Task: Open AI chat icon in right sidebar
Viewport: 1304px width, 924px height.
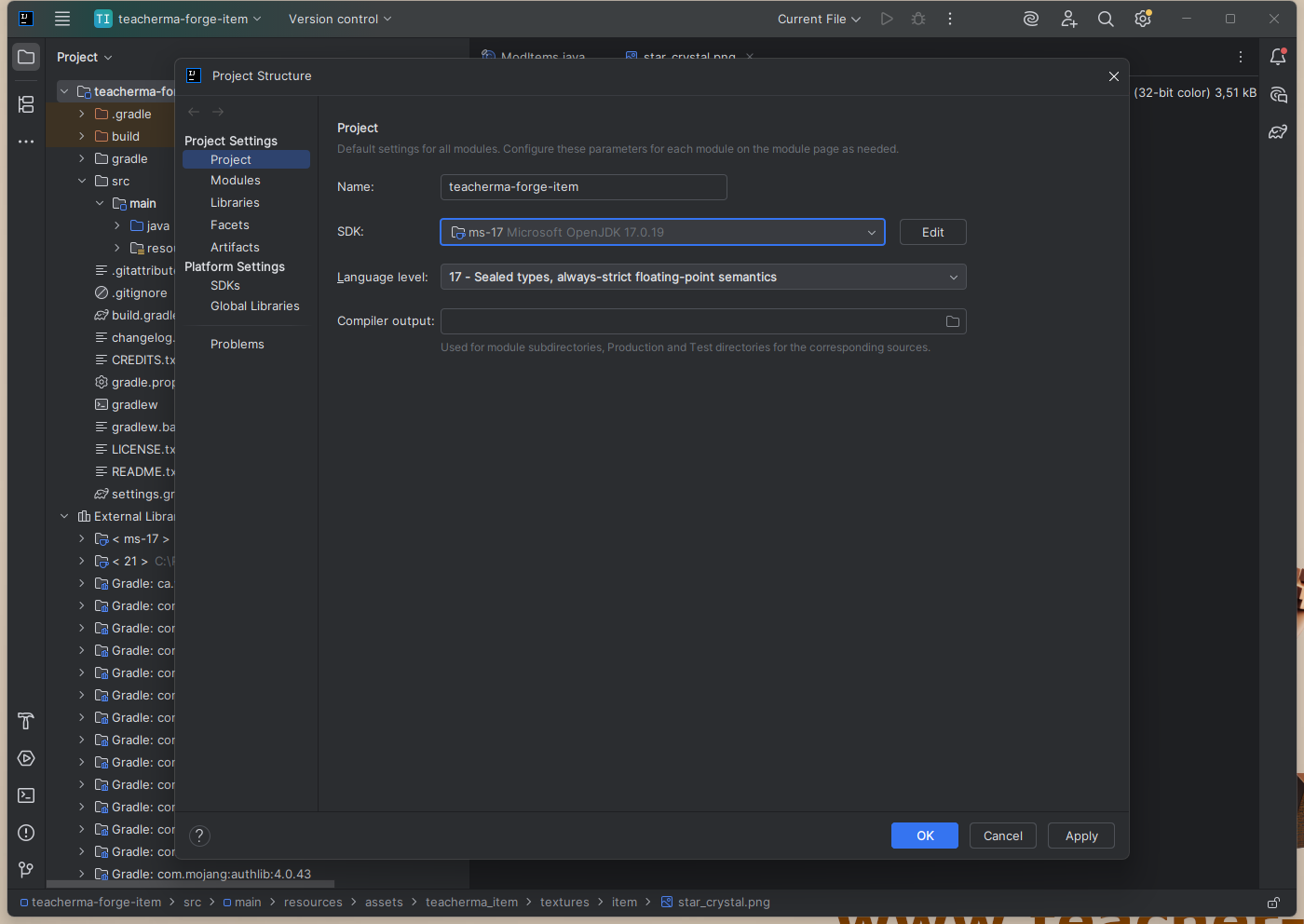Action: (x=1278, y=95)
